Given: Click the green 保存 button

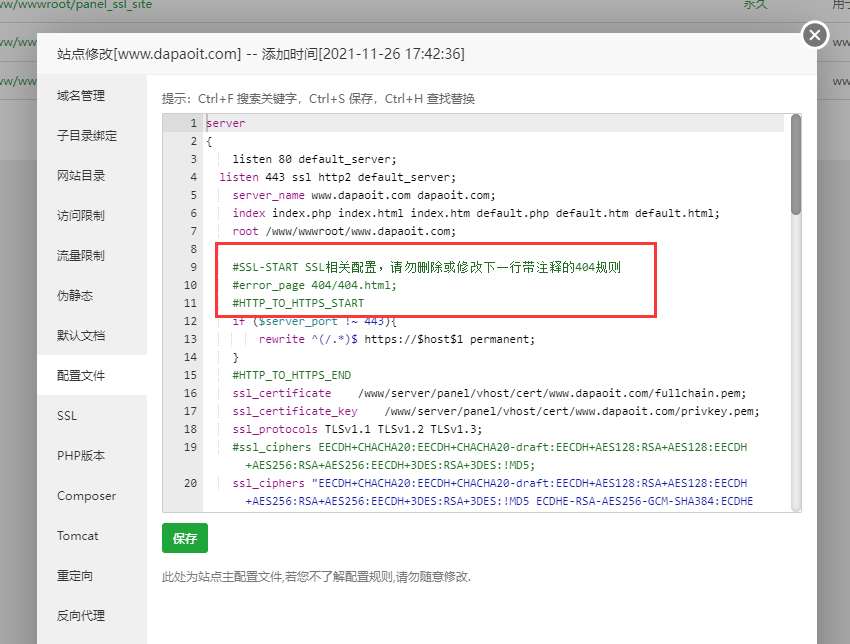Looking at the screenshot, I should click(x=185, y=538).
